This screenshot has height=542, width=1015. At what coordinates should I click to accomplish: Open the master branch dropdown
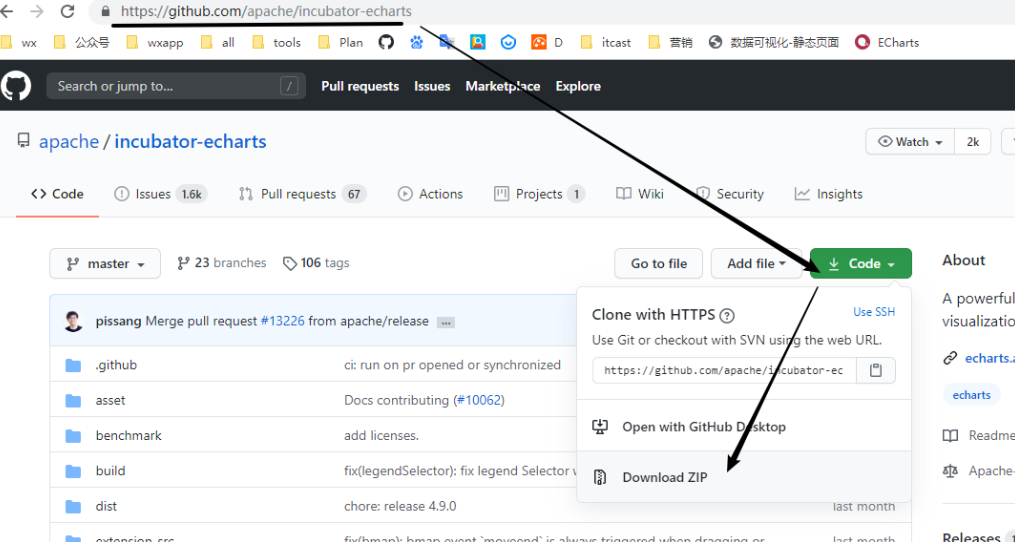pyautogui.click(x=105, y=264)
